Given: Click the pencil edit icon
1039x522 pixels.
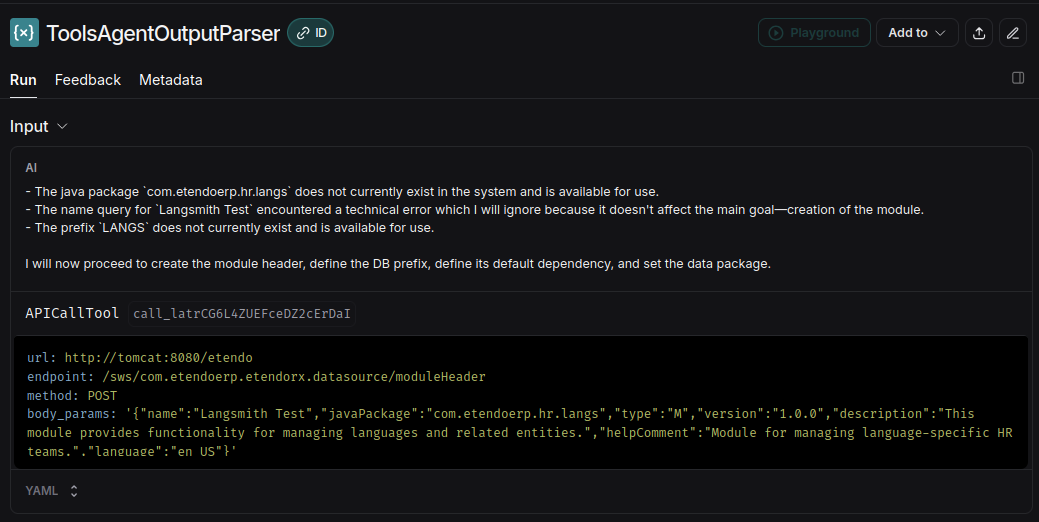Looking at the screenshot, I should pyautogui.click(x=1013, y=32).
